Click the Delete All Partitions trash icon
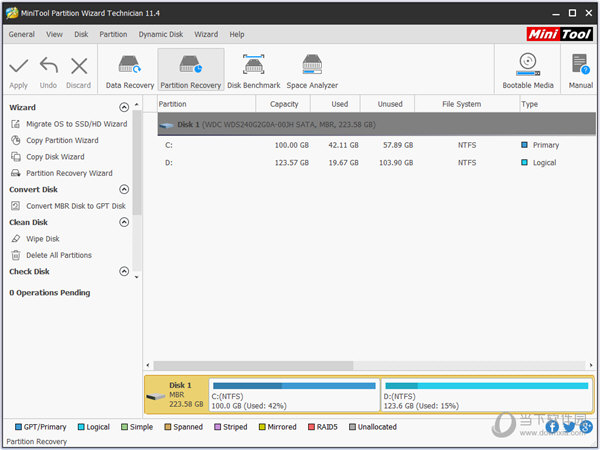The height and width of the screenshot is (450, 600). [16, 255]
